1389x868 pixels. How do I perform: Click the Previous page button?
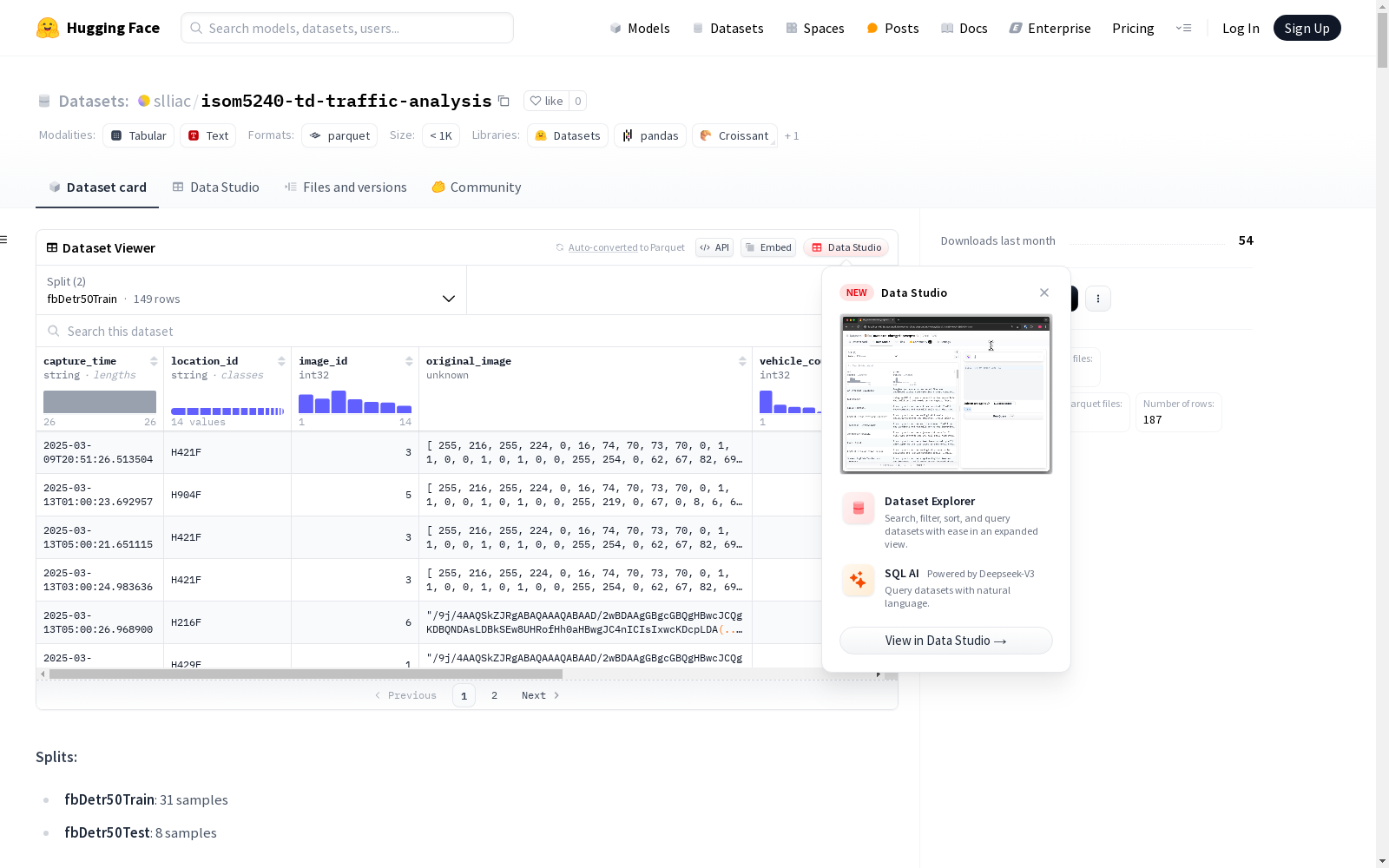[405, 695]
